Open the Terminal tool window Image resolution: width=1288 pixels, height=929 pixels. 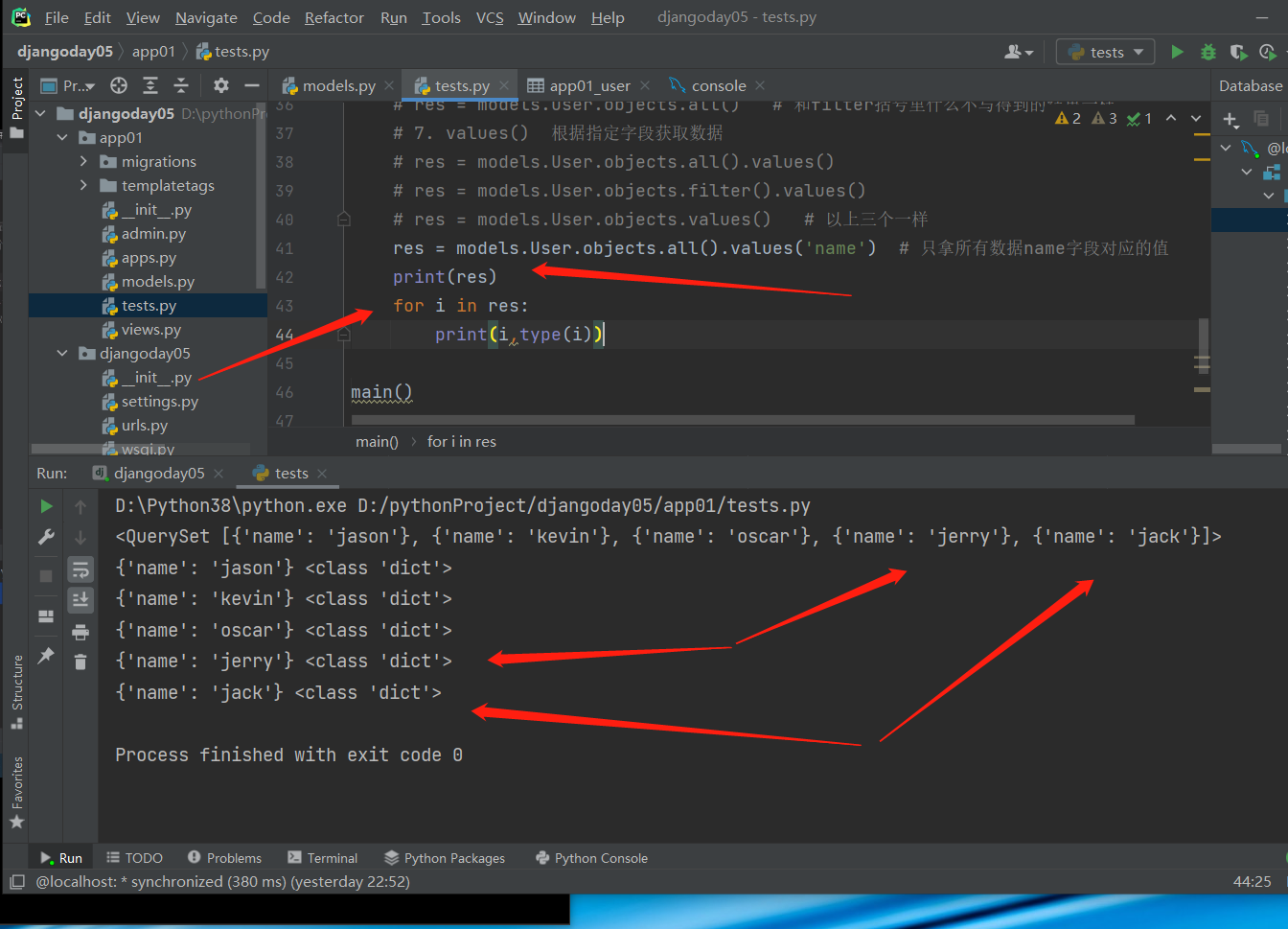click(x=322, y=858)
